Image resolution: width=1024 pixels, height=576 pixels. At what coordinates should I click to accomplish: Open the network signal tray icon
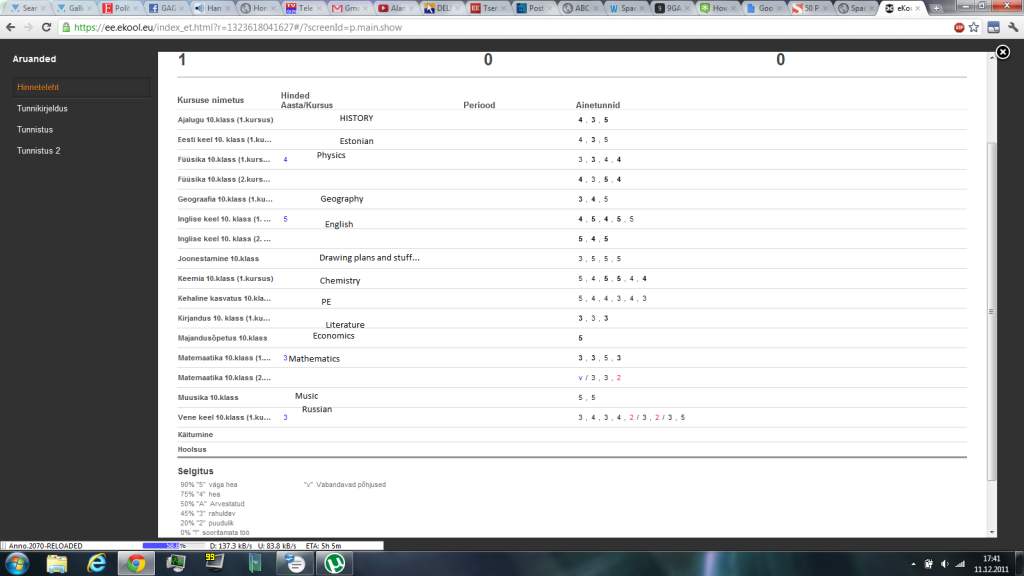pyautogui.click(x=960, y=564)
